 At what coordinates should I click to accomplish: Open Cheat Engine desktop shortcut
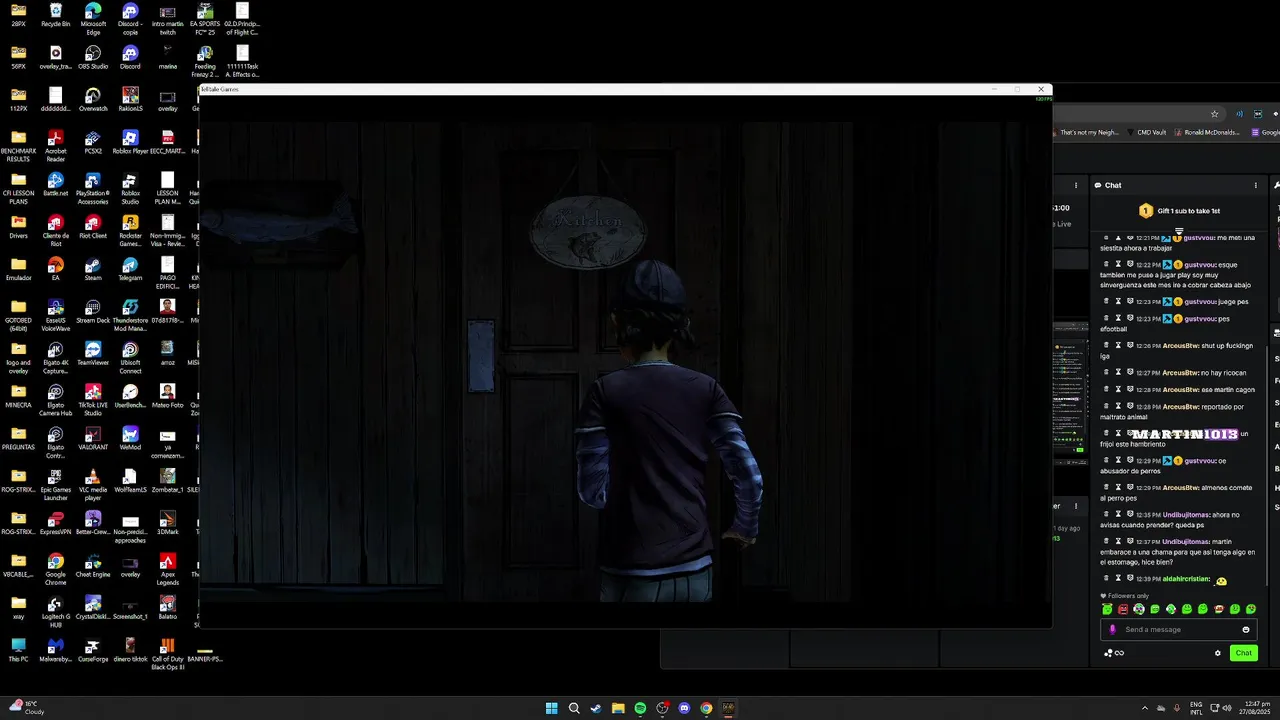point(93,565)
